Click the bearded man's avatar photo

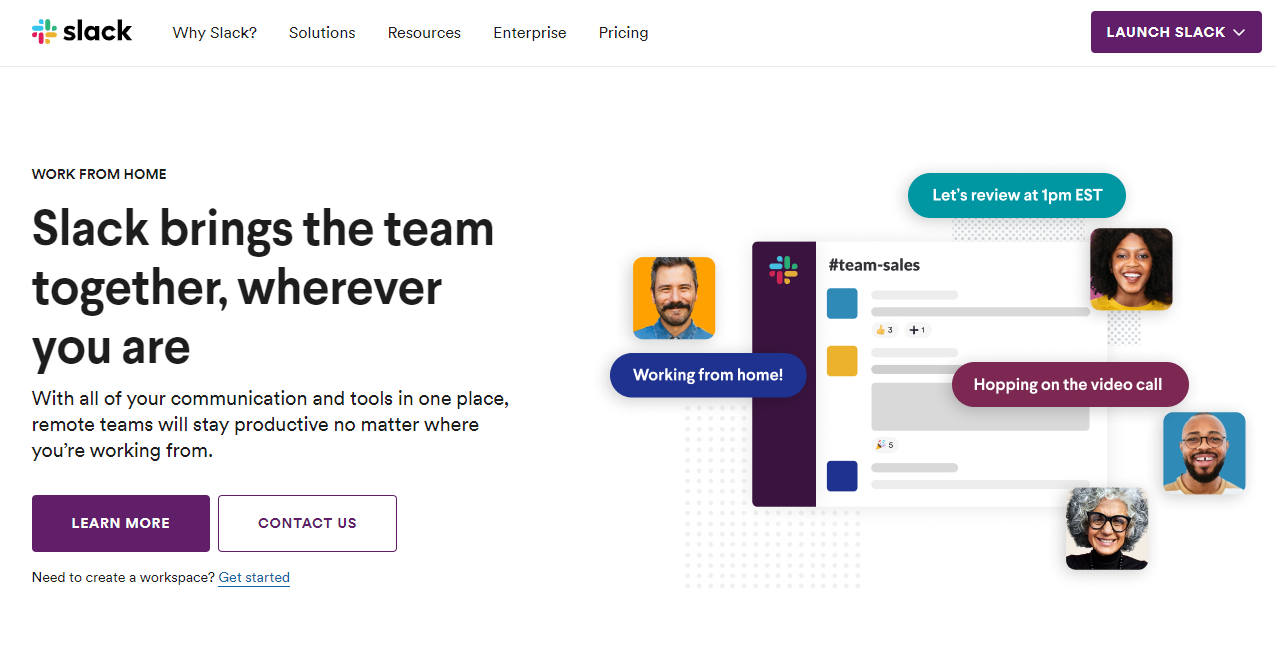coord(674,298)
